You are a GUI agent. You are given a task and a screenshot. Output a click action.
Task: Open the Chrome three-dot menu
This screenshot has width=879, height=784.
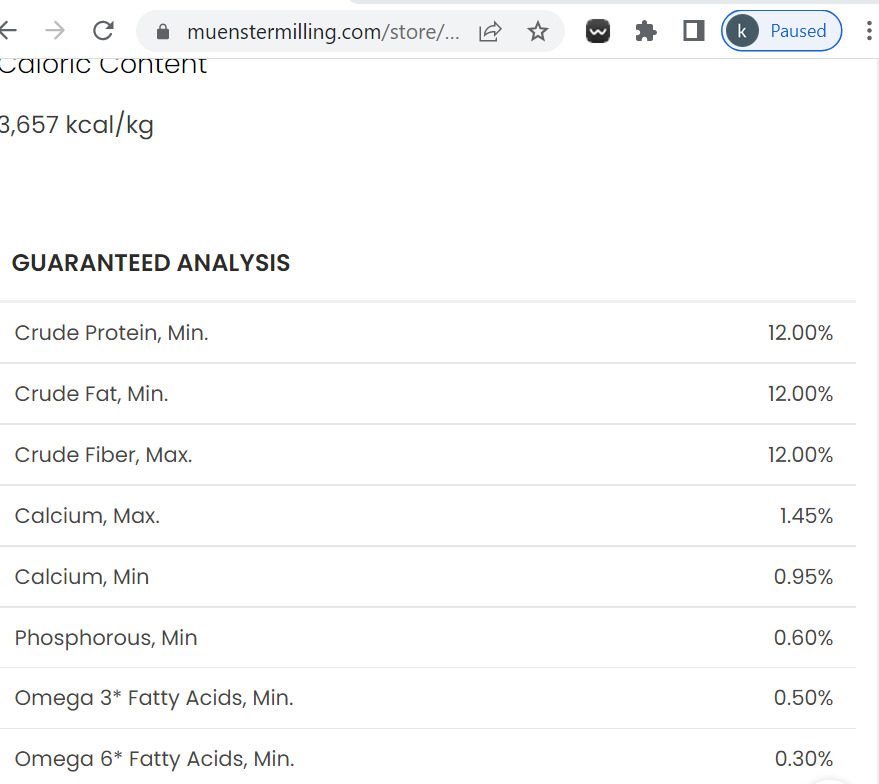coord(868,31)
